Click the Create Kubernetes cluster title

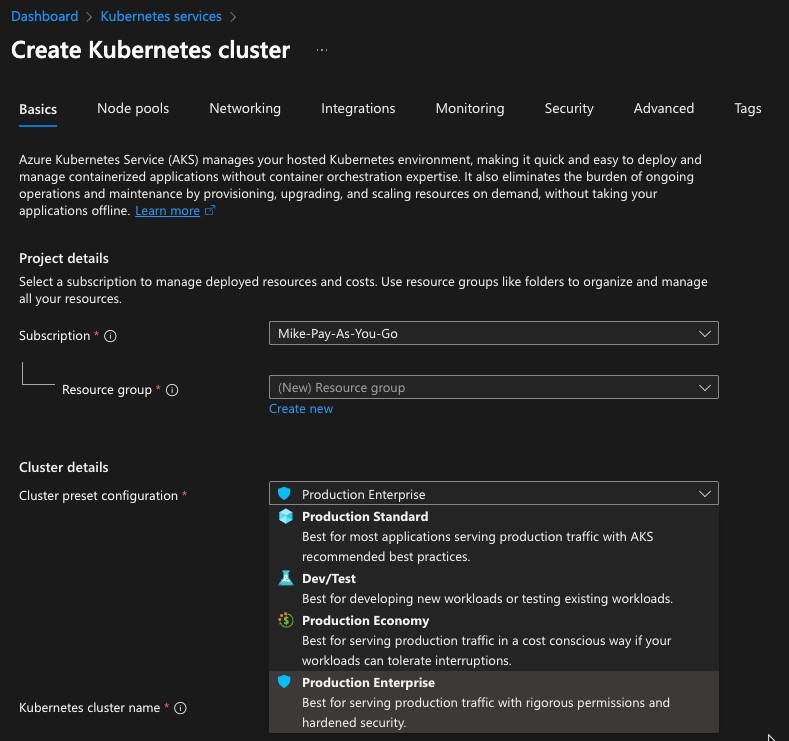(x=150, y=50)
